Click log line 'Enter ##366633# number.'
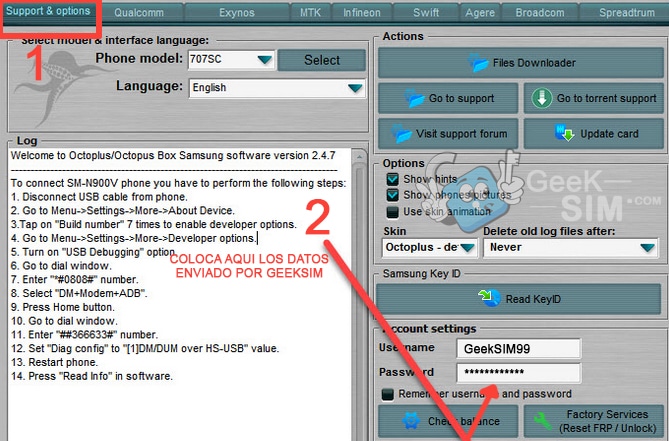 84,335
